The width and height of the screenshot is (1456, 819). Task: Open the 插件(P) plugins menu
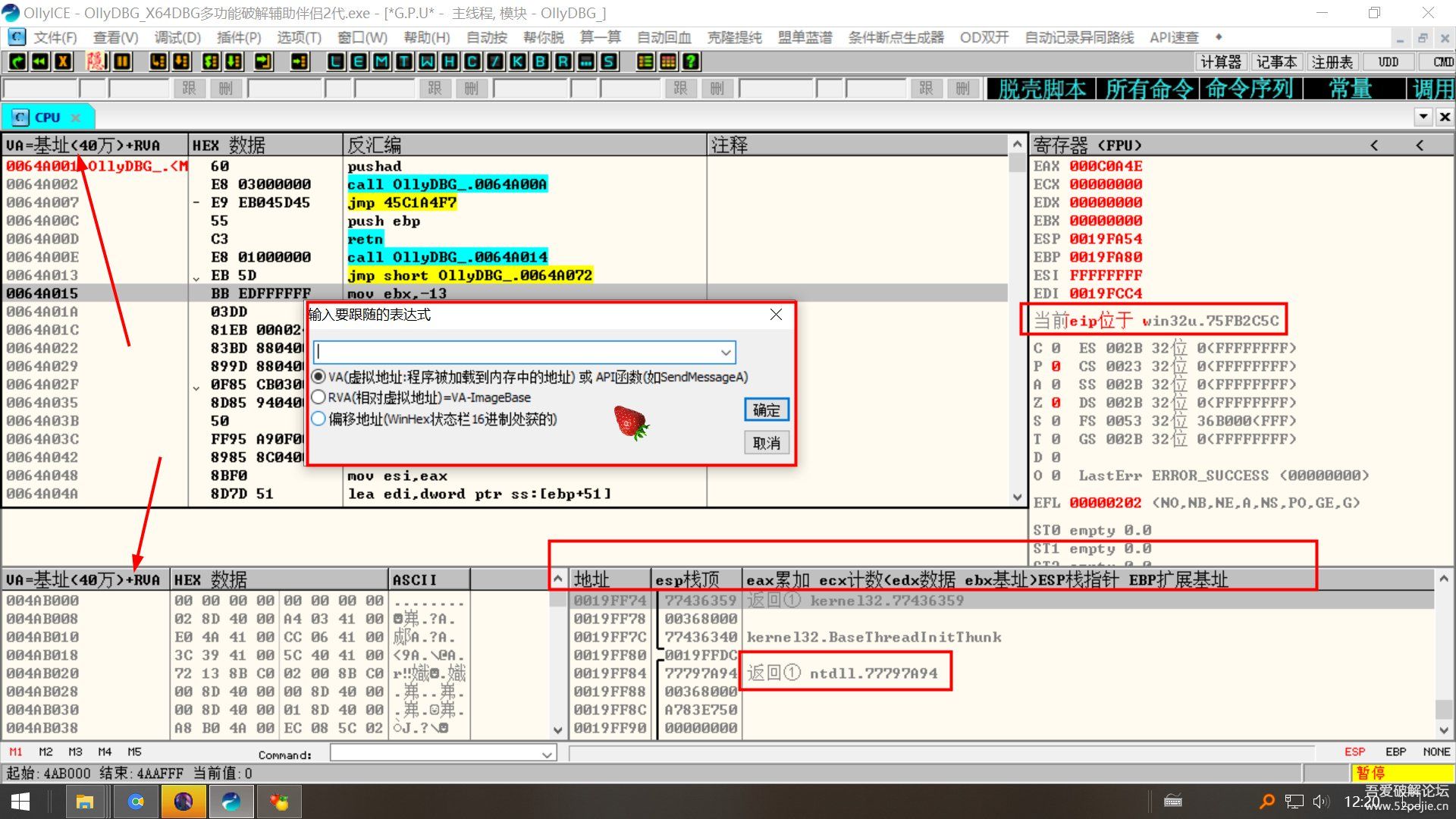pos(238,37)
